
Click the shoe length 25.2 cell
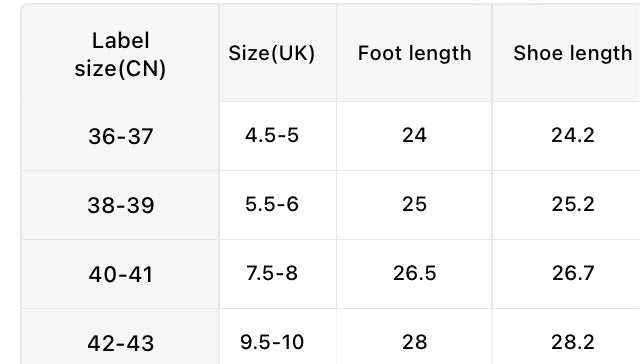pyautogui.click(x=566, y=205)
